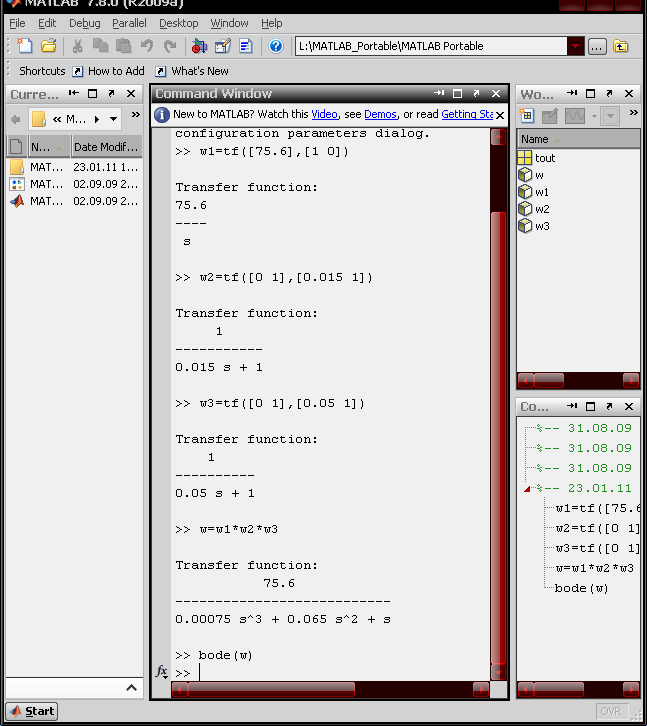Go up one directory level icon
647x726 pixels.
(x=621, y=46)
